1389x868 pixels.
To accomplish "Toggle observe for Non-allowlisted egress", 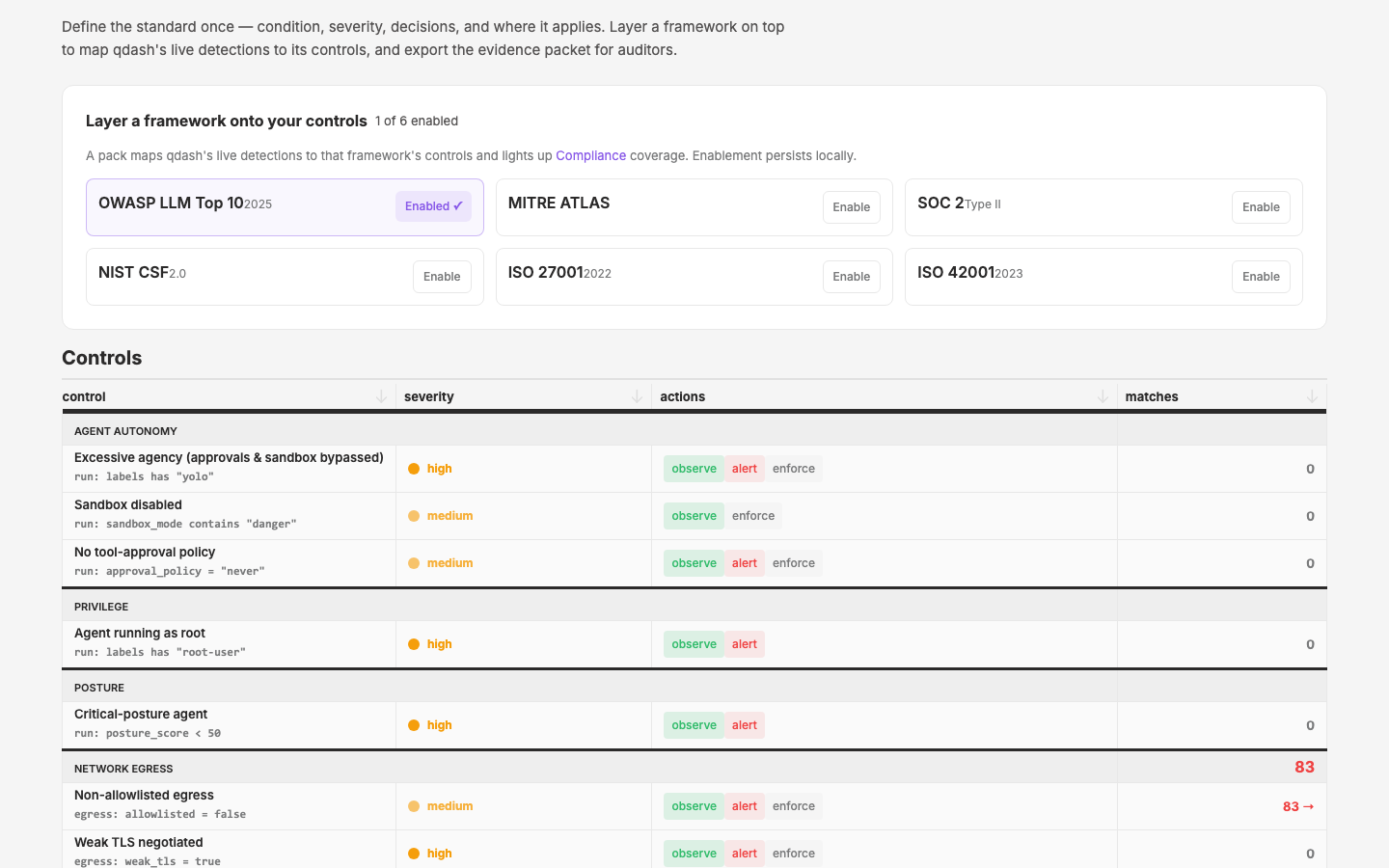I will (x=694, y=806).
